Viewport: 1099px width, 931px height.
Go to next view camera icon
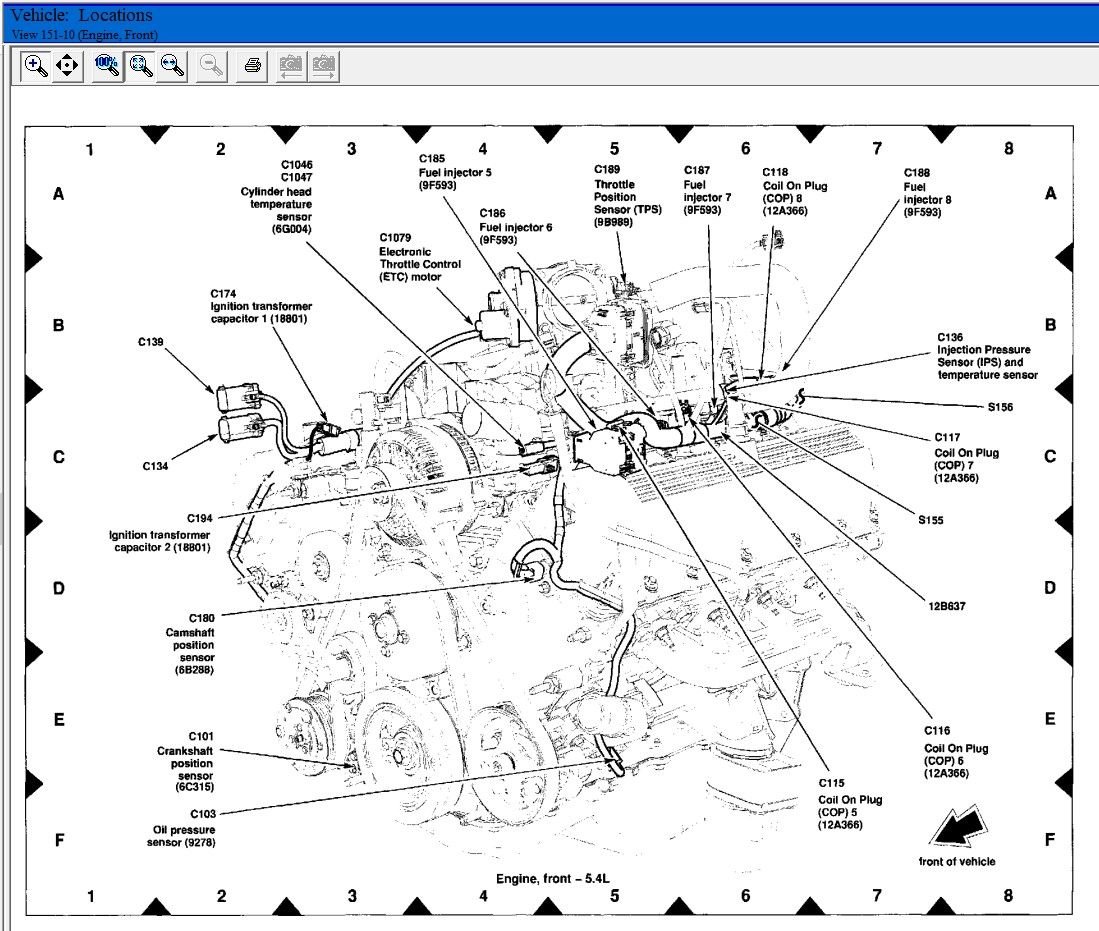pos(323,67)
